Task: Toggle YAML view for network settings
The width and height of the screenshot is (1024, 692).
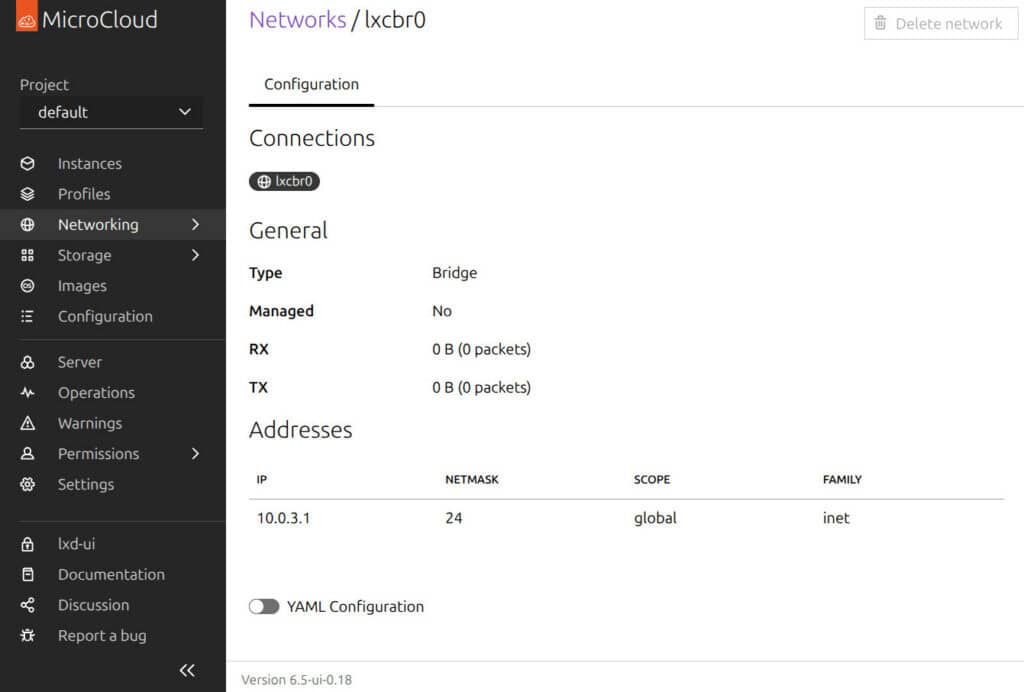Action: [264, 606]
